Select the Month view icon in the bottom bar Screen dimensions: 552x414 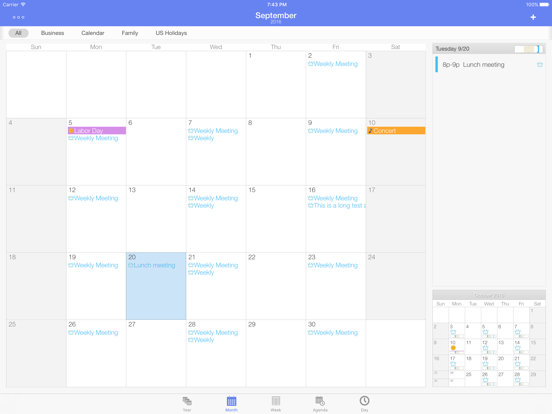pos(231,403)
